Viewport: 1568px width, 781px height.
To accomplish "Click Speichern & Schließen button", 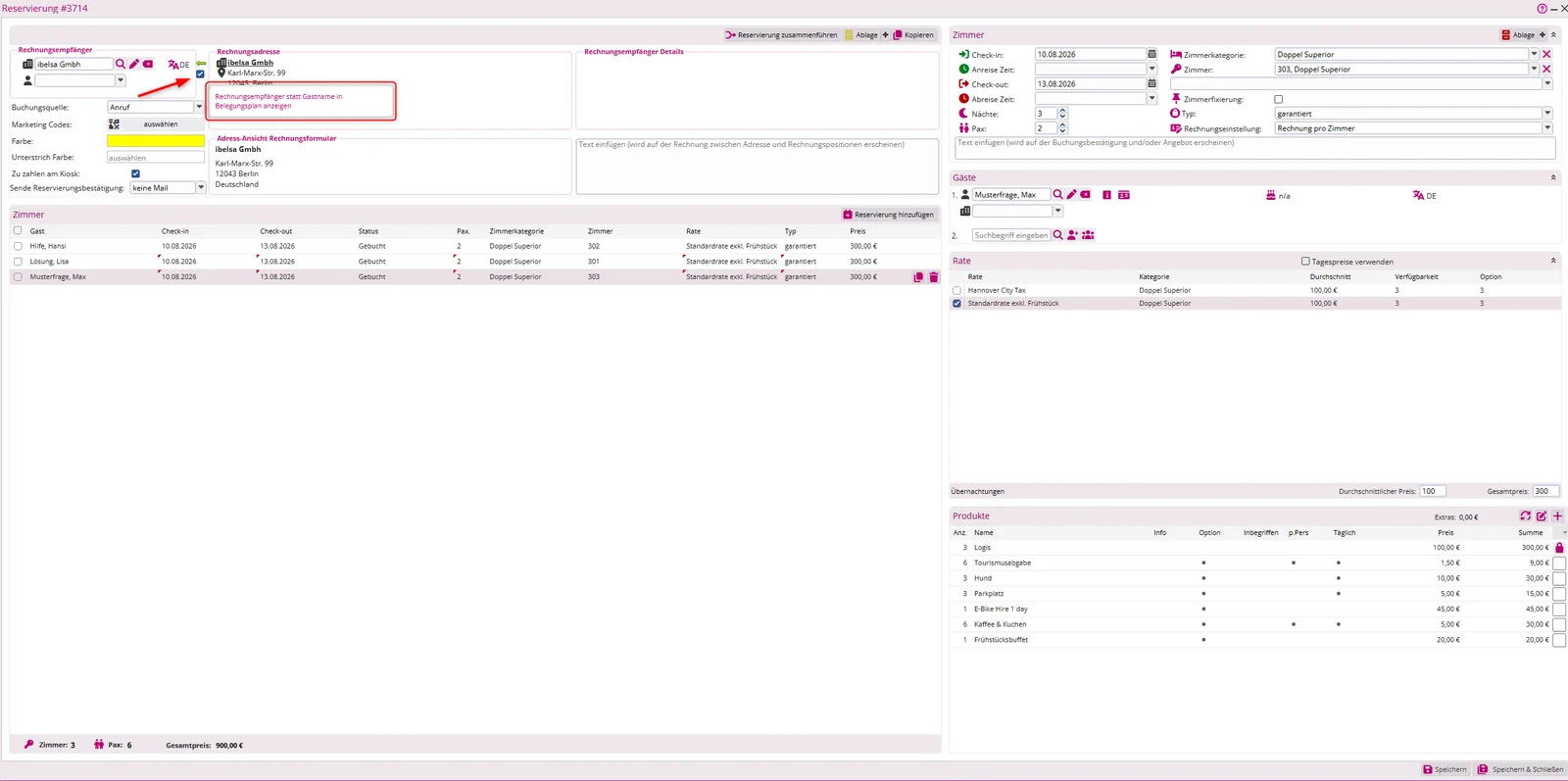I will (1520, 769).
